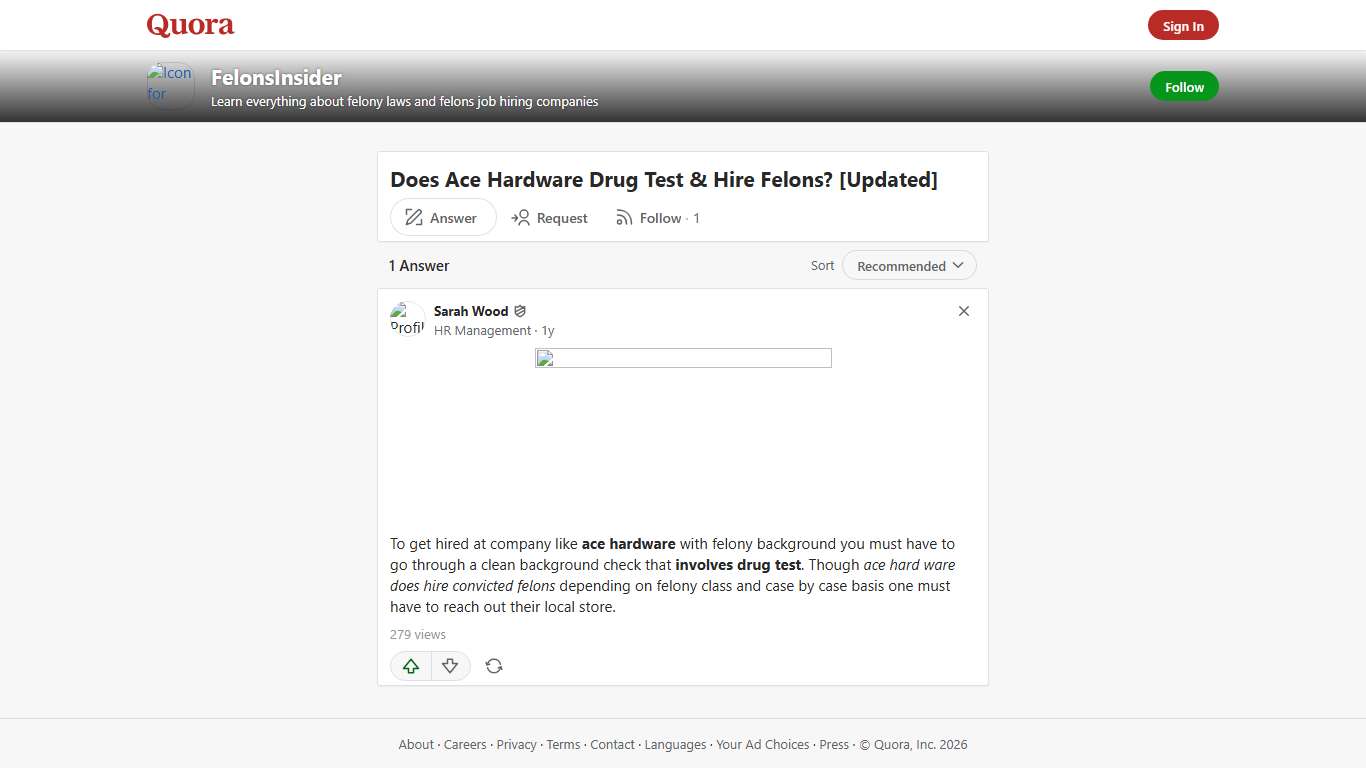The image size is (1366, 768).
Task: Open the Languages footer menu
Action: click(x=675, y=744)
